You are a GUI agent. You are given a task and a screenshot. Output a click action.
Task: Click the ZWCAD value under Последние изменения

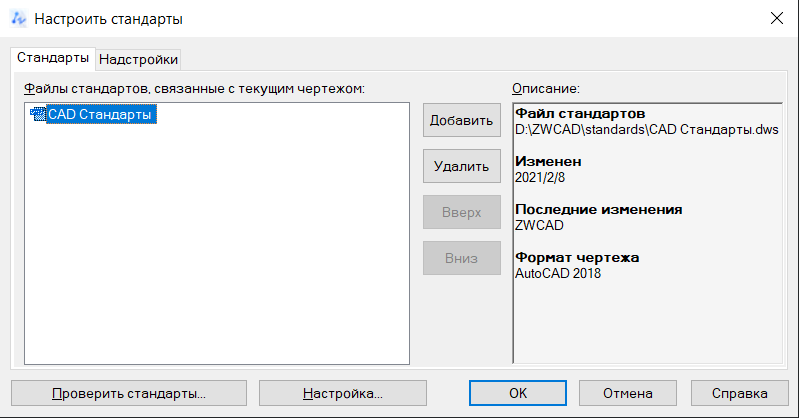click(x=539, y=225)
